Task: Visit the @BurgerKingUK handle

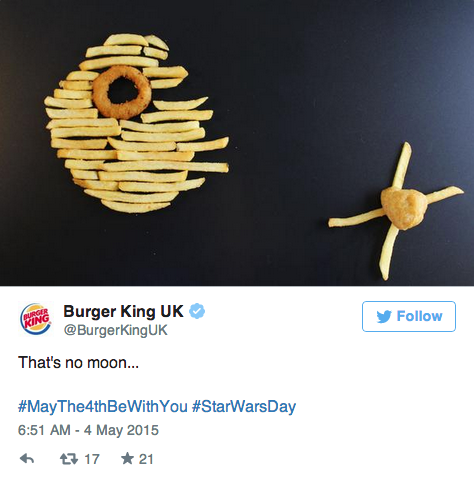Action: coord(115,330)
